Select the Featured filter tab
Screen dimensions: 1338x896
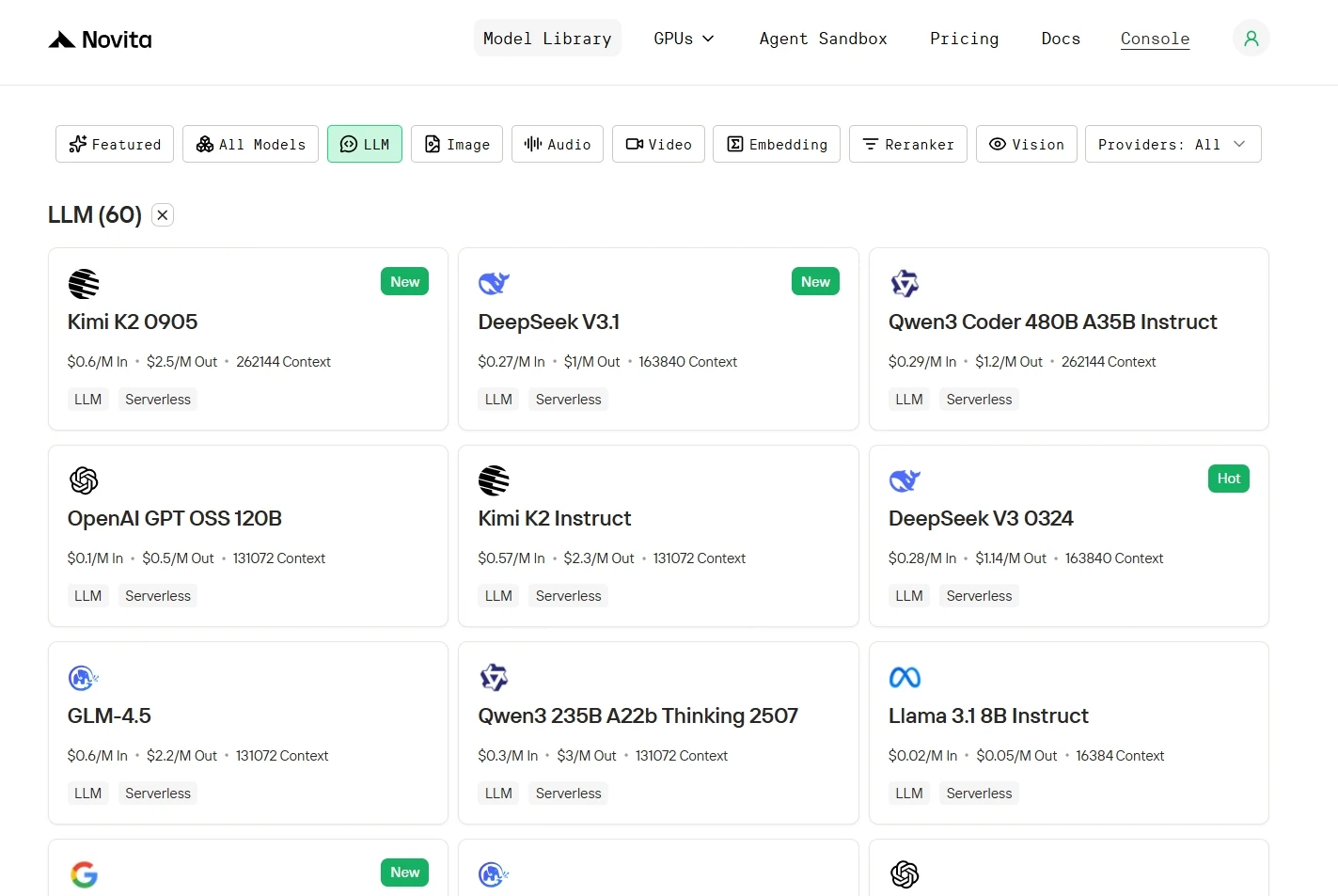click(115, 144)
